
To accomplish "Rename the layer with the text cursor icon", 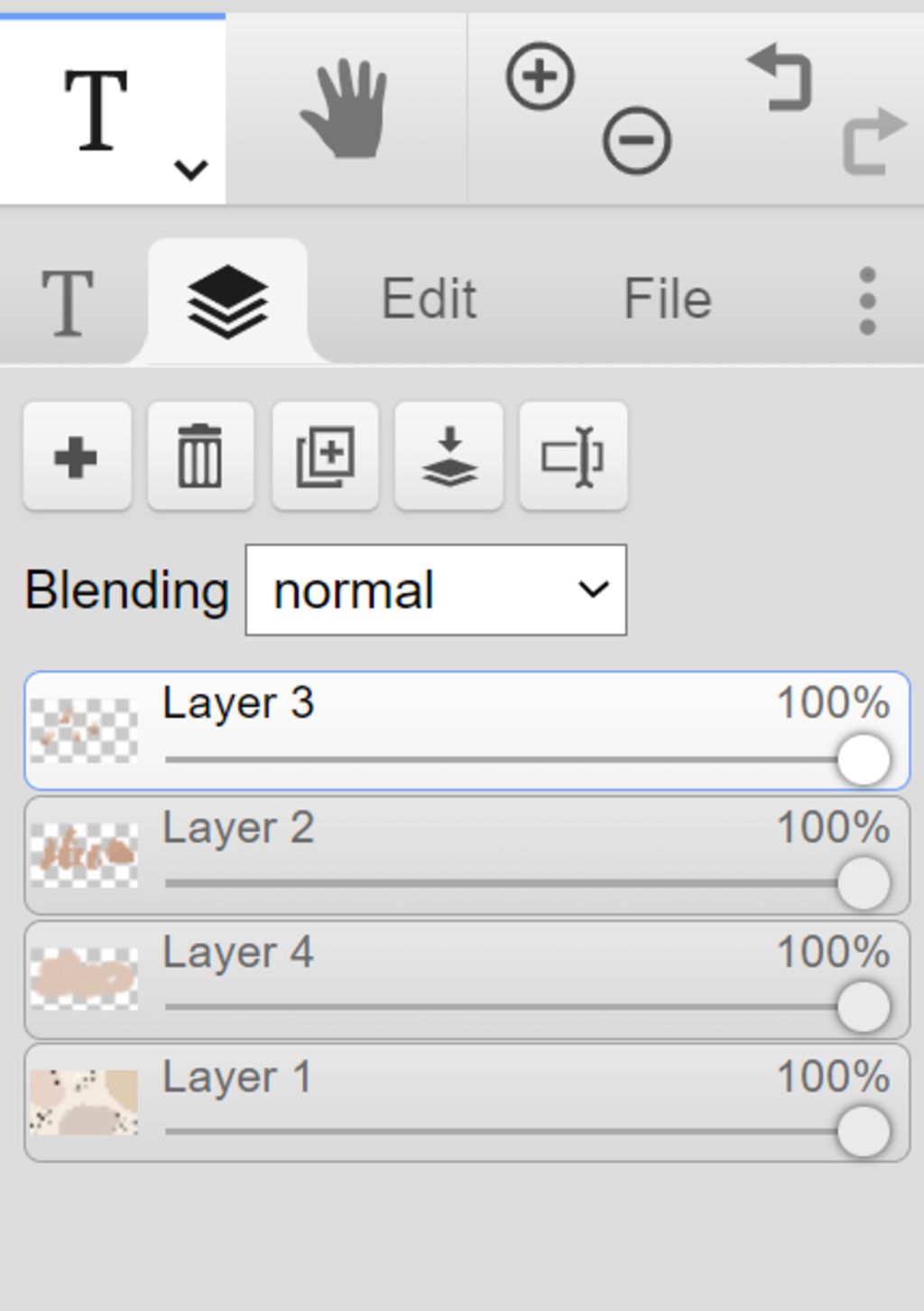I will pyautogui.click(x=573, y=456).
